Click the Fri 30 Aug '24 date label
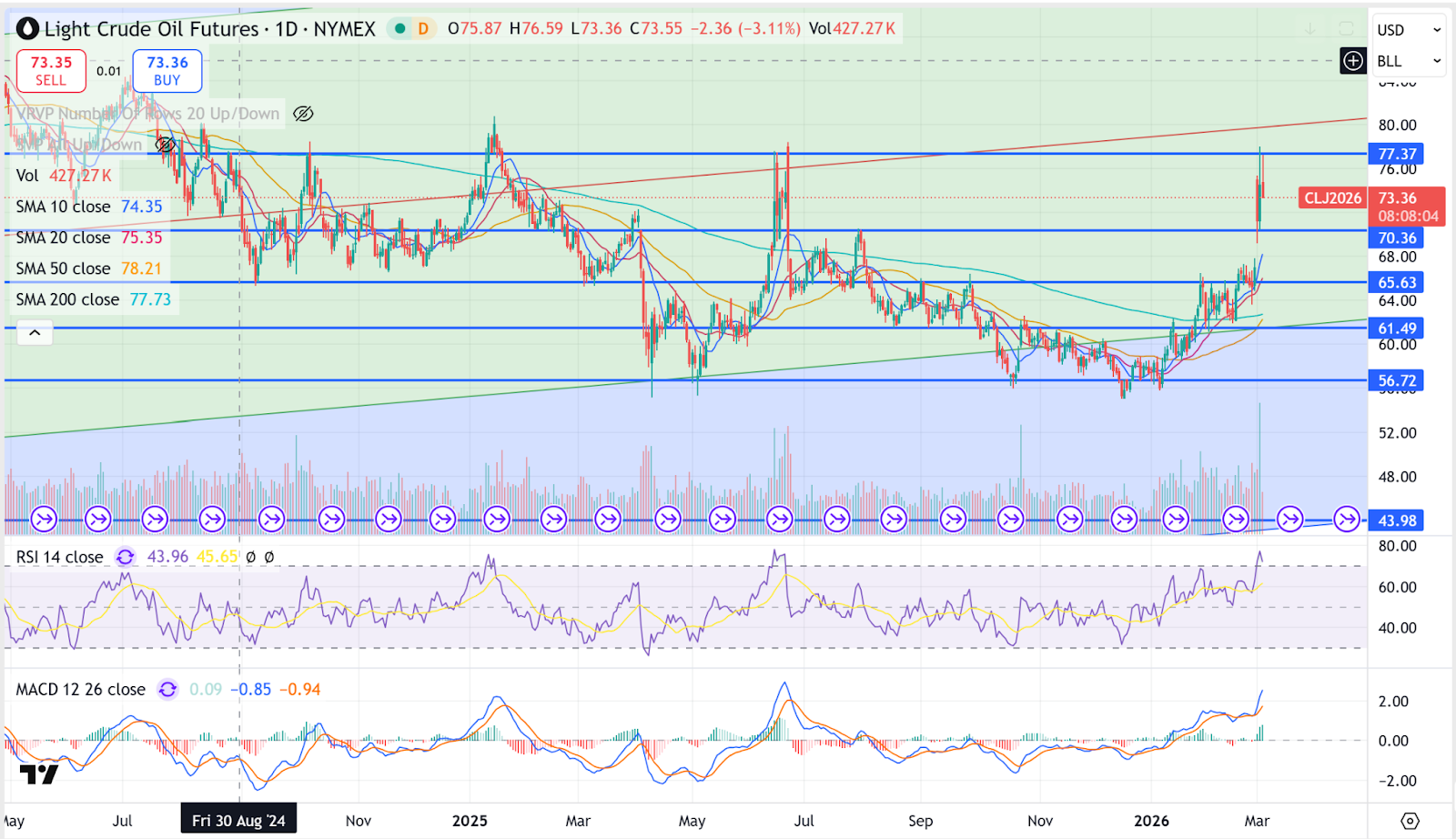 point(238,821)
